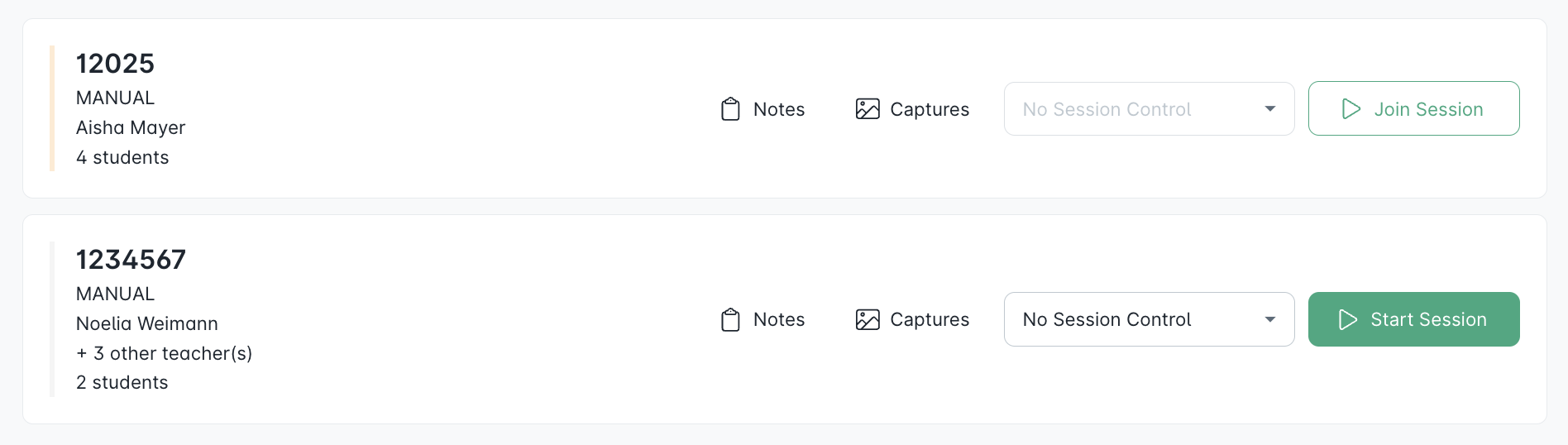Click the play icon in Join Session button

click(1351, 109)
